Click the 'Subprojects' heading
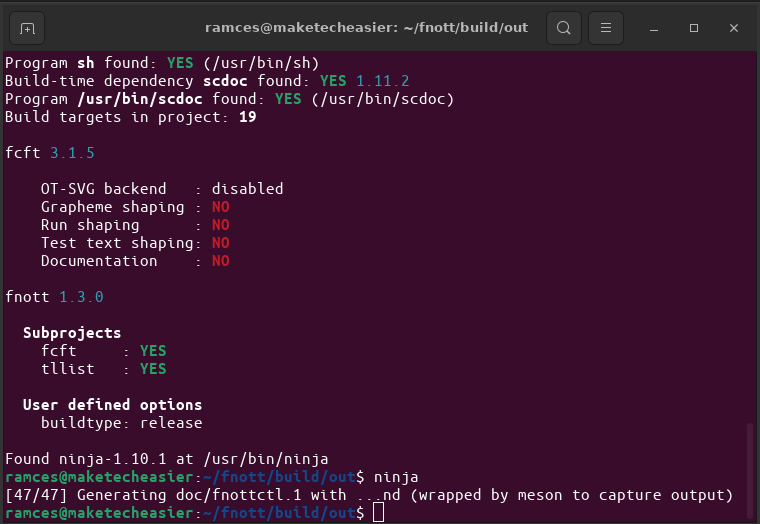 [x=72, y=333]
